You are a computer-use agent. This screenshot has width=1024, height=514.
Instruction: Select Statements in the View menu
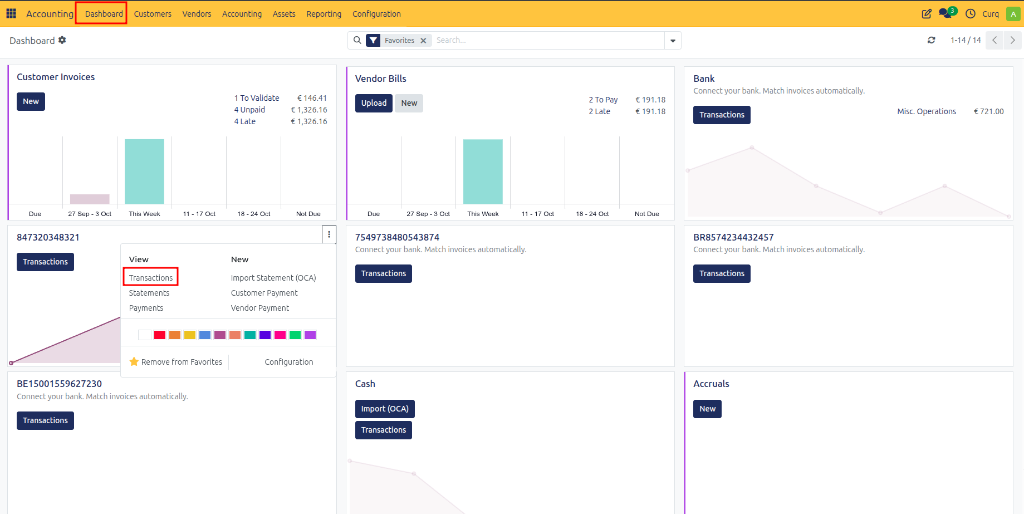149,293
